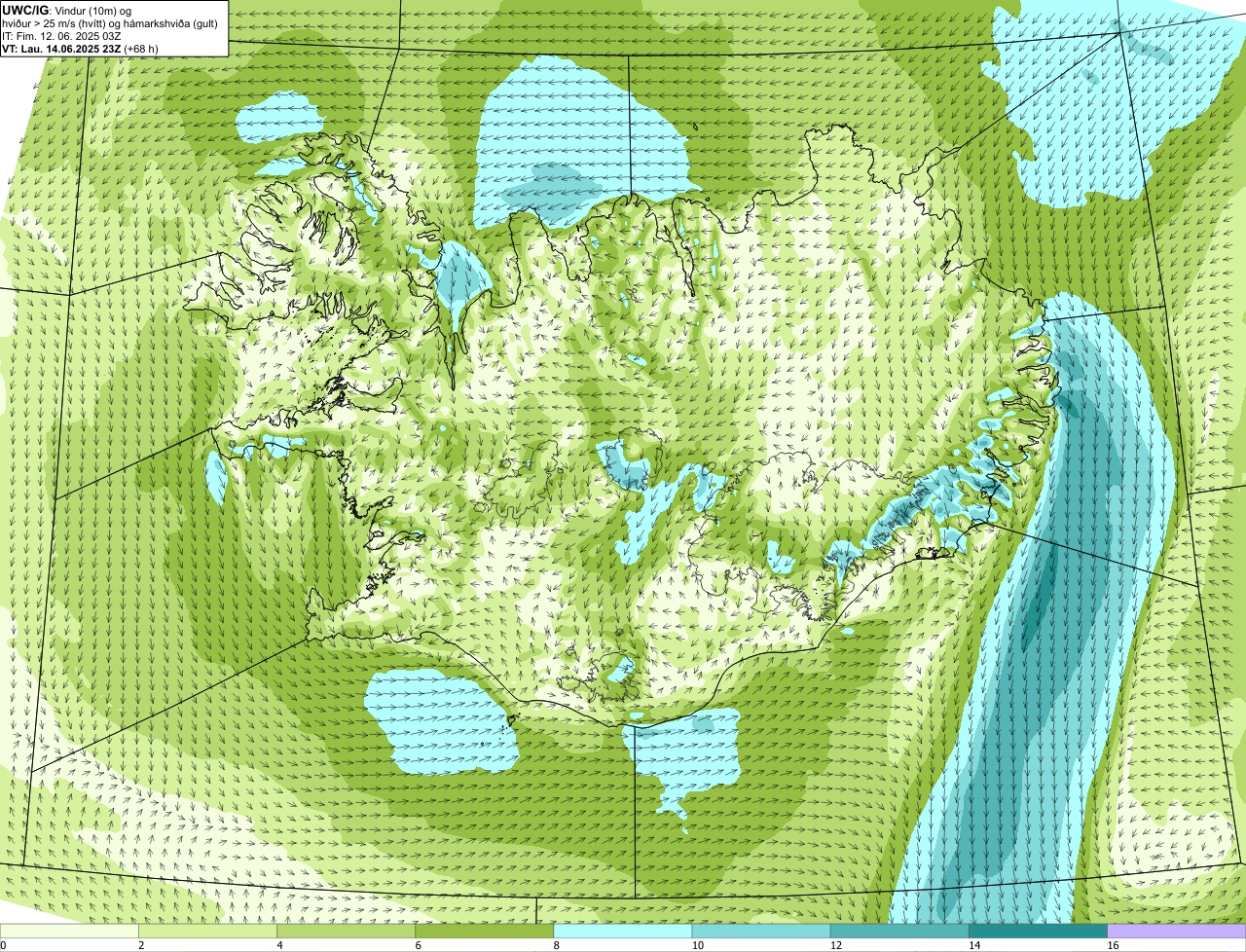Viewport: 1246px width, 952px height.
Task: Click the 'VT: Lau. 14.06.2025 23Z (+68 h)' line
Action: point(80,49)
